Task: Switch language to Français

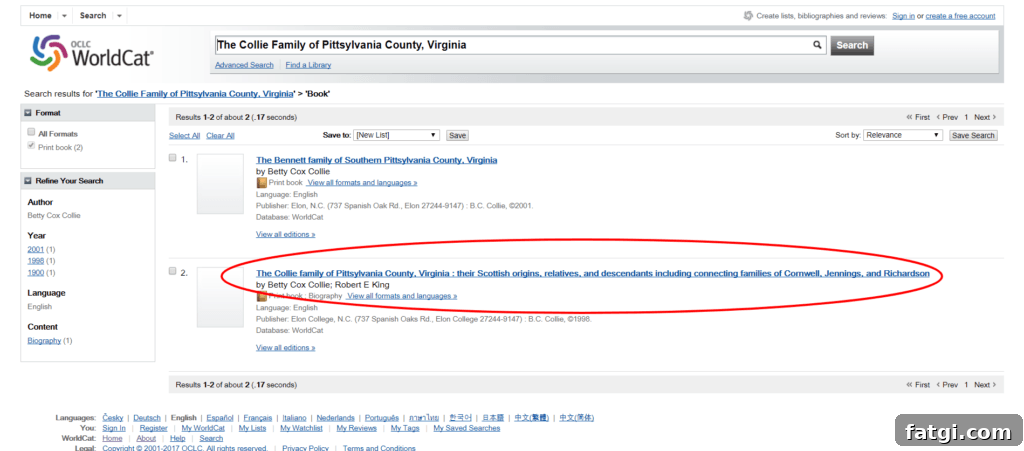Action: pos(258,418)
